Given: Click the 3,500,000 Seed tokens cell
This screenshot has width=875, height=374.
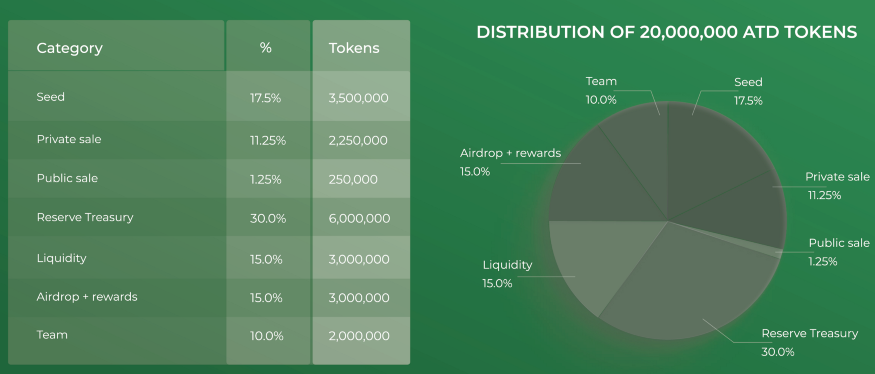Looking at the screenshot, I should pos(359,98).
